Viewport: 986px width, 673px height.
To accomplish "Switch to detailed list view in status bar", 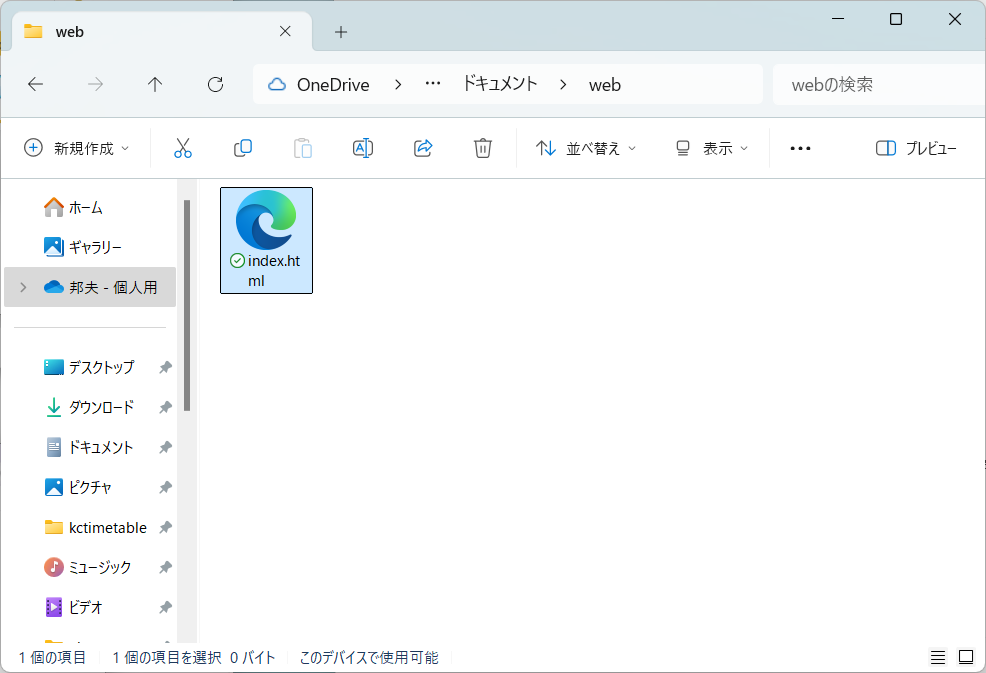I will coord(938,657).
